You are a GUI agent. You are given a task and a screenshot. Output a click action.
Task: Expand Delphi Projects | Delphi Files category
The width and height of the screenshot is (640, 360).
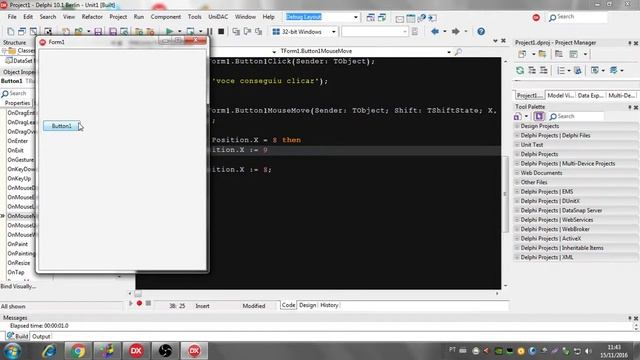[x=517, y=136]
